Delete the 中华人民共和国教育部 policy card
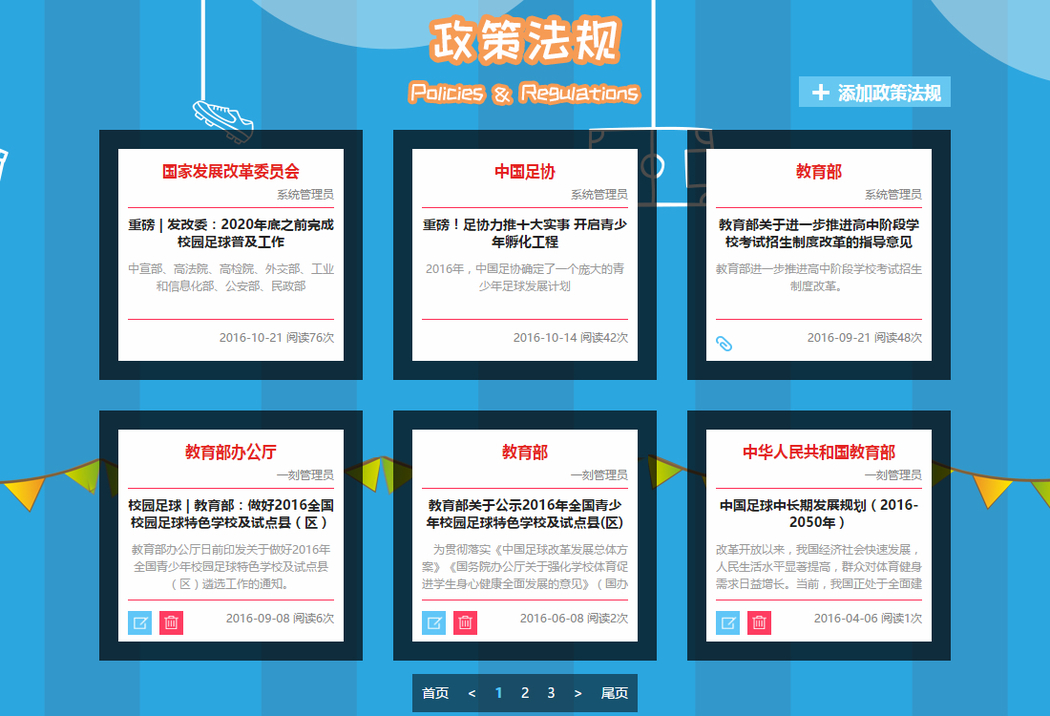The width and height of the screenshot is (1050, 716). pyautogui.click(x=759, y=623)
